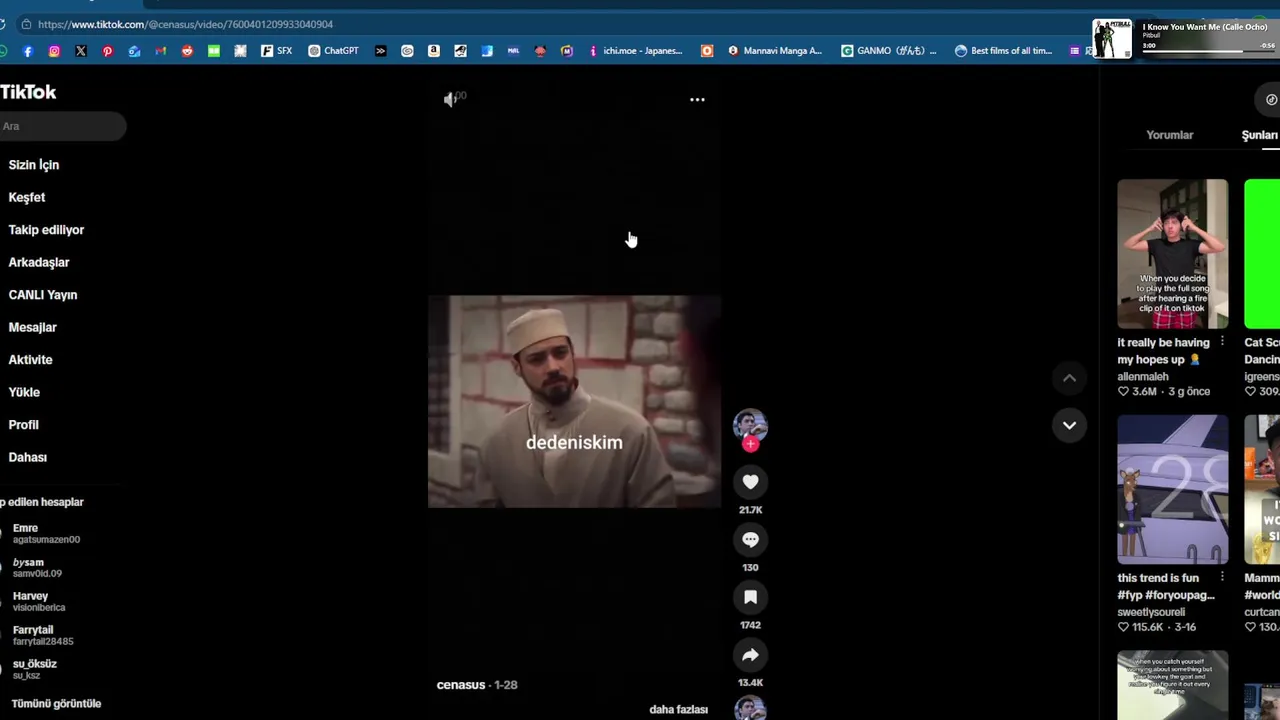Image resolution: width=1280 pixels, height=720 pixels.
Task: Open the MAL bookmark icon
Action: pos(513,51)
